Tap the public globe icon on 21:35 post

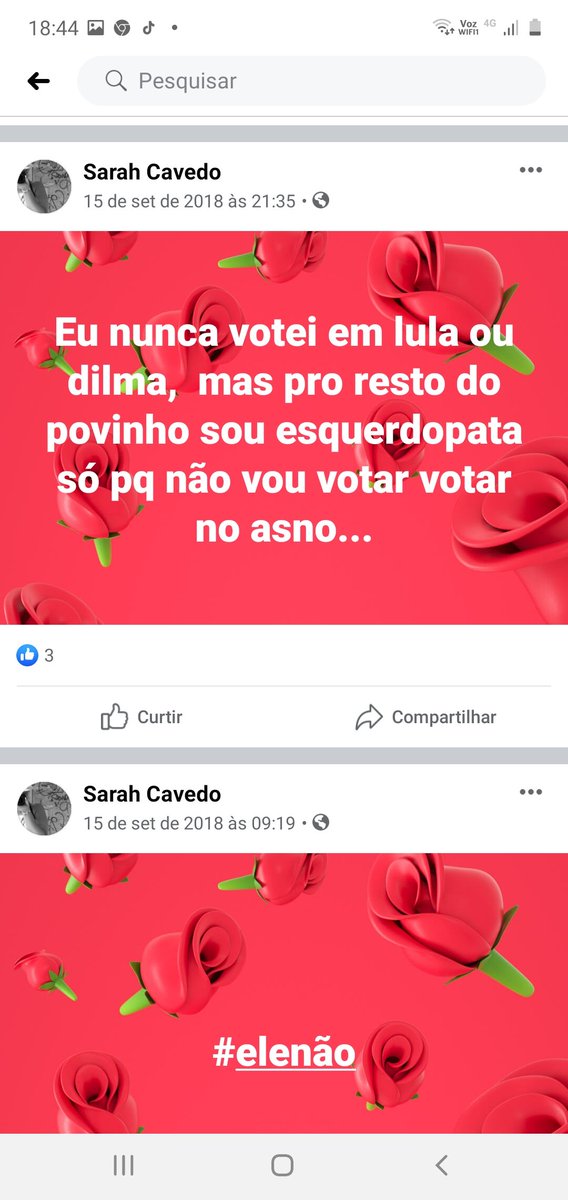point(321,200)
